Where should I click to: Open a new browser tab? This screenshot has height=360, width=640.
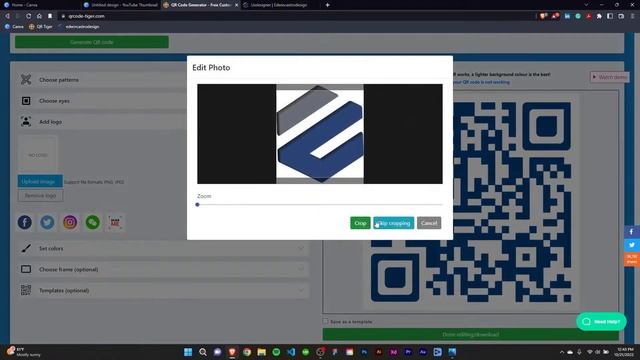(x=327, y=5)
